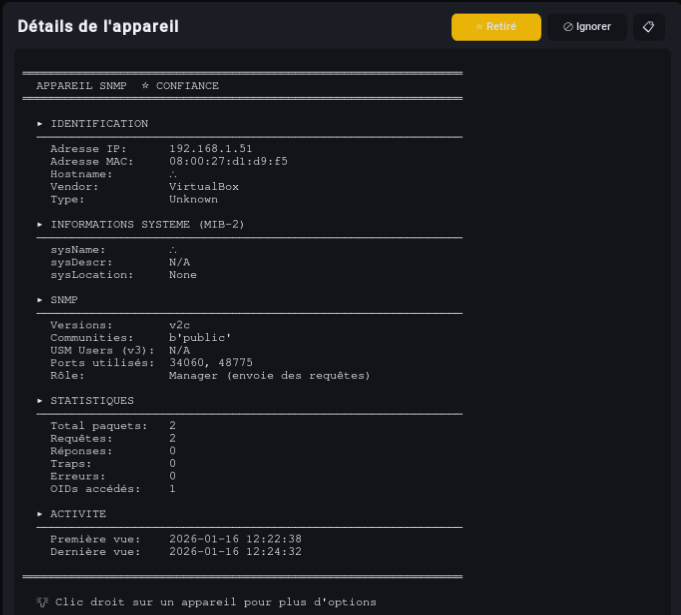Click the Erreurs label

click(x=78, y=476)
